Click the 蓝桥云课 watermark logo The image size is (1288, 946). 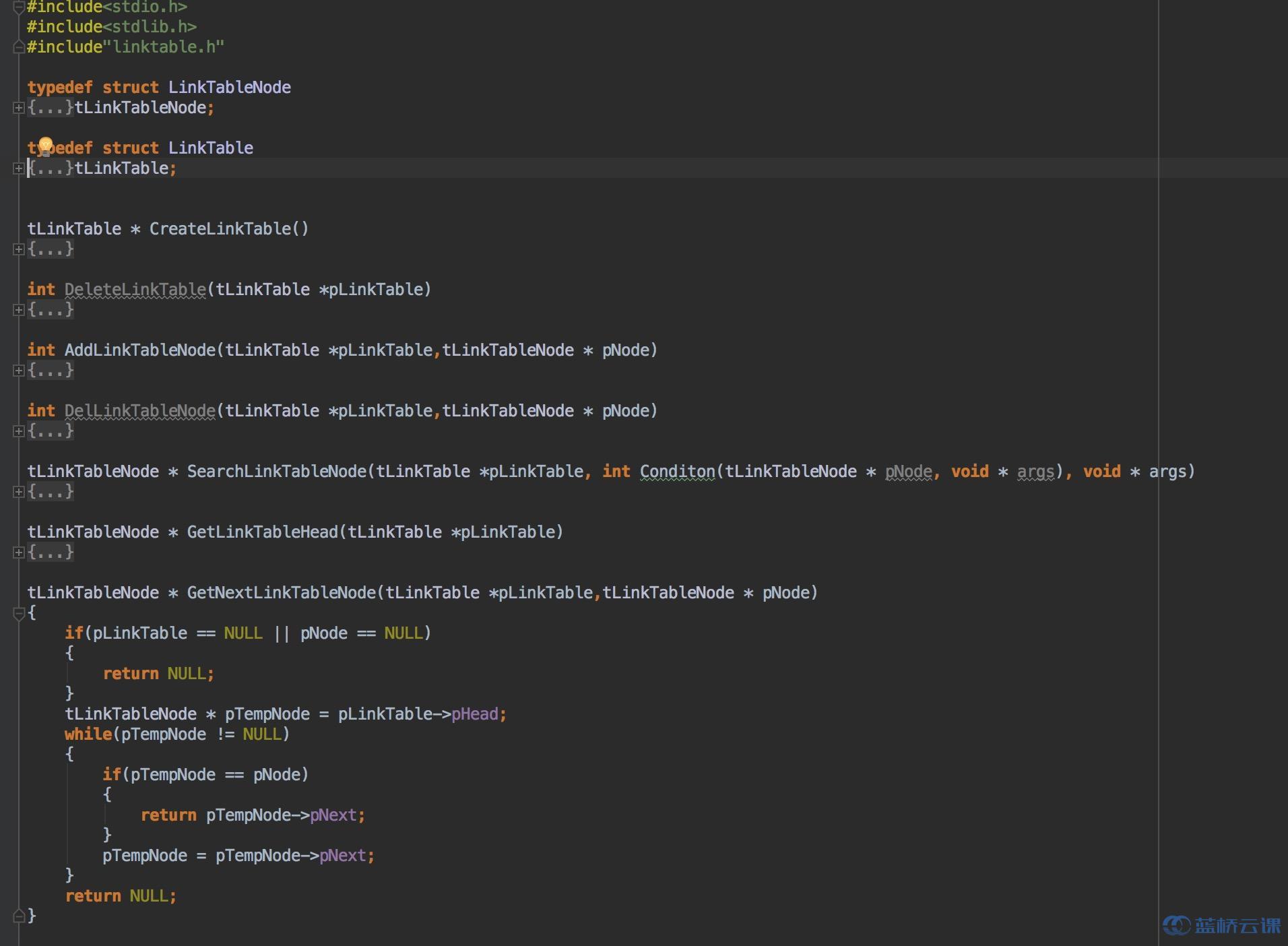[x=1222, y=925]
